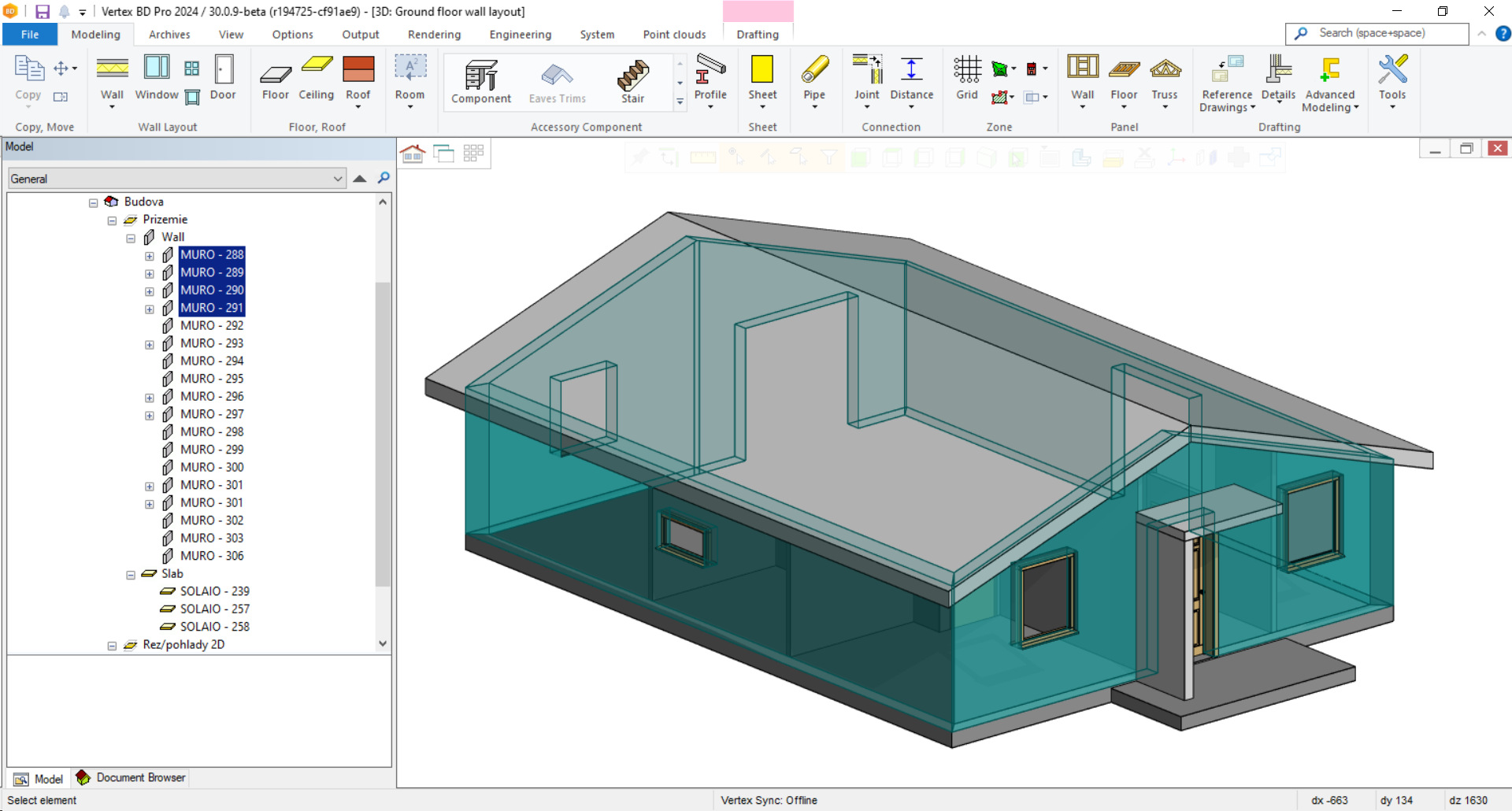Open the Rendering ribbon tab
1512x811 pixels.
click(434, 35)
